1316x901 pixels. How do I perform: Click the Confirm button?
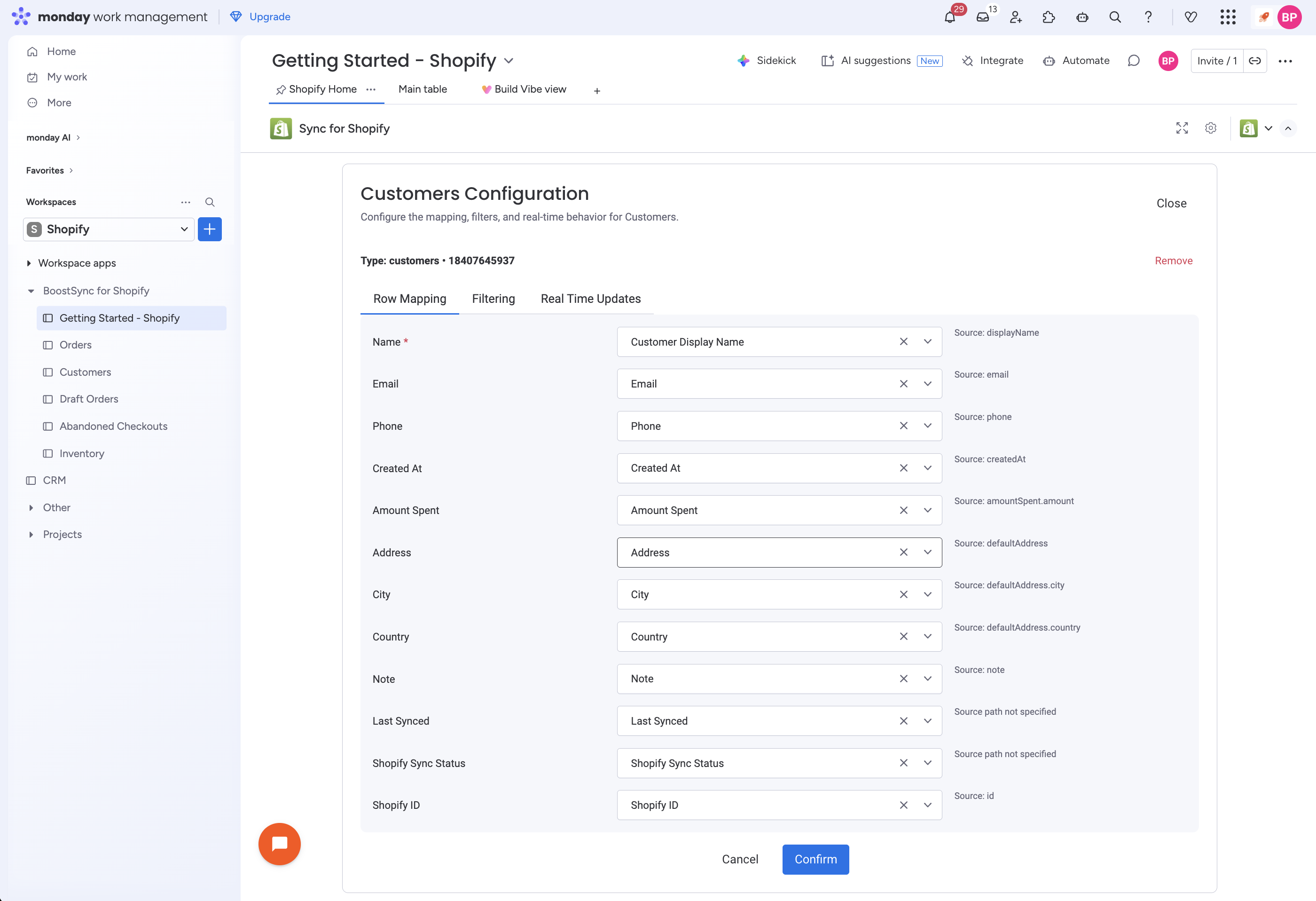815,859
